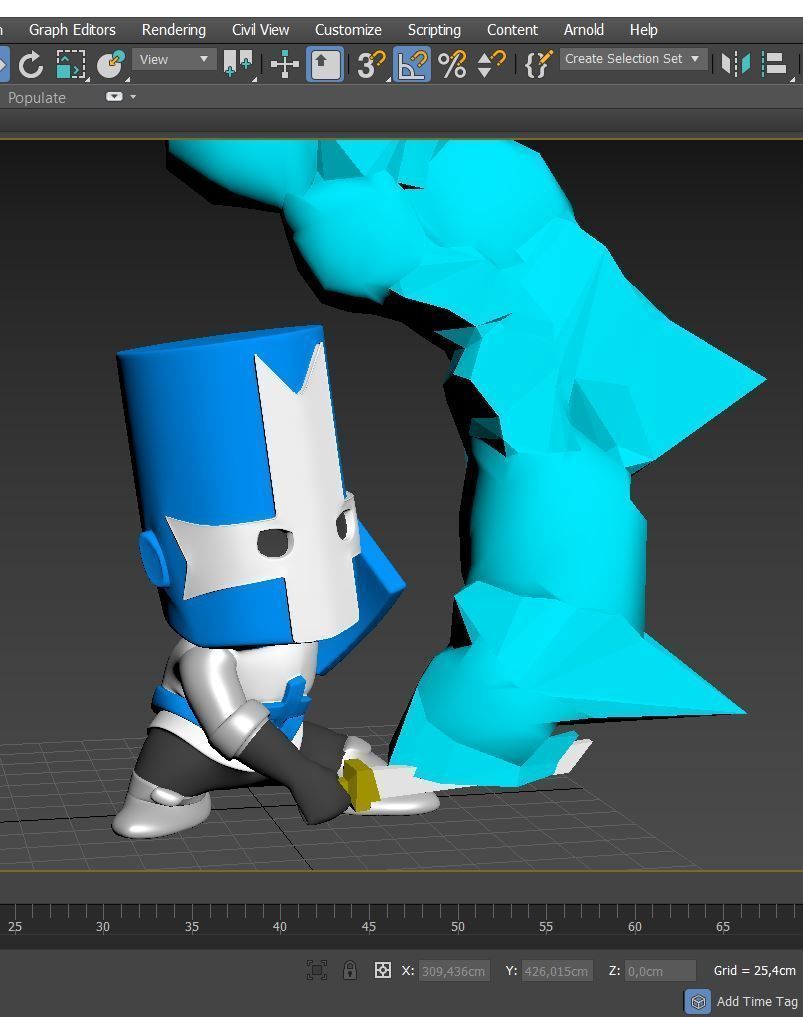The height and width of the screenshot is (1017, 803).
Task: Toggle Absolute/Offset transform type-in mode
Action: click(383, 970)
